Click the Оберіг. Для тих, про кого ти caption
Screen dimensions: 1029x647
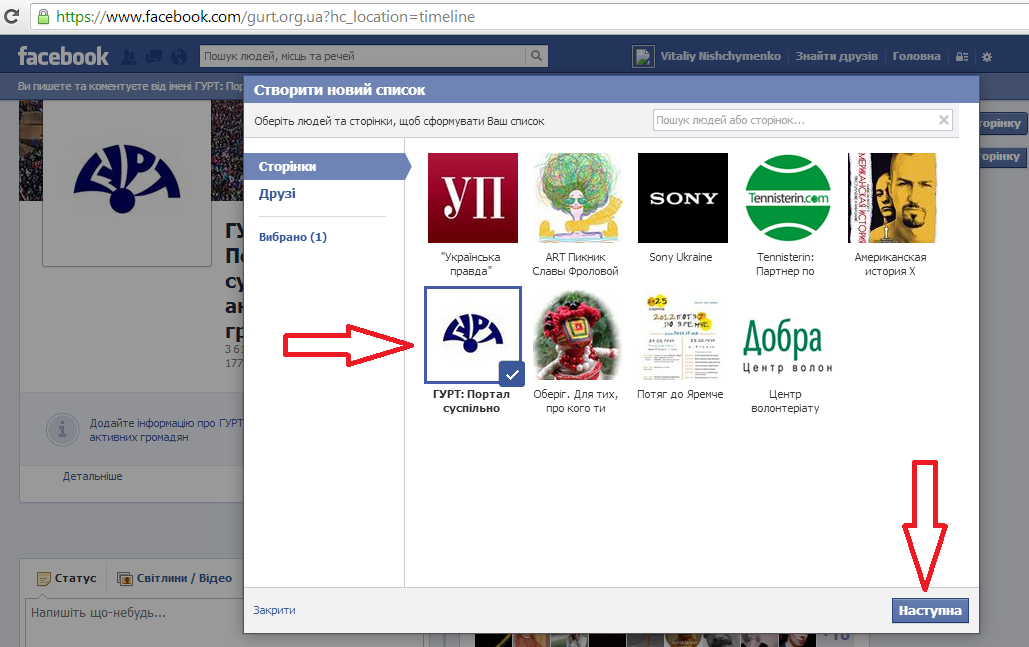point(576,401)
